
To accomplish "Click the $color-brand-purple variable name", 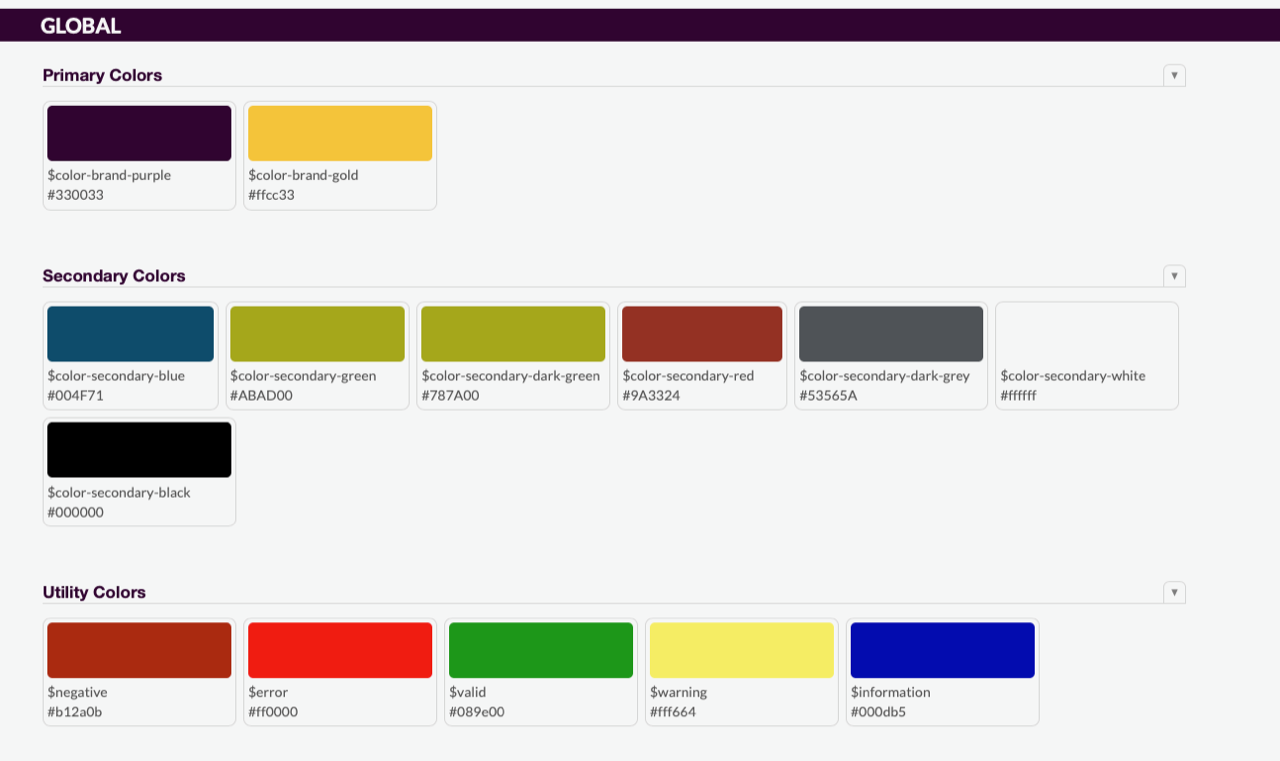I will point(109,175).
